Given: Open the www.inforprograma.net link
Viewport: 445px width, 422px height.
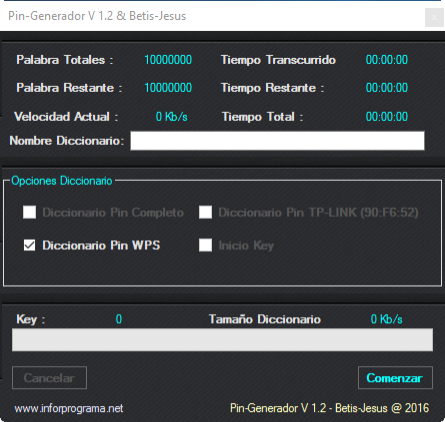Looking at the screenshot, I should (69, 408).
